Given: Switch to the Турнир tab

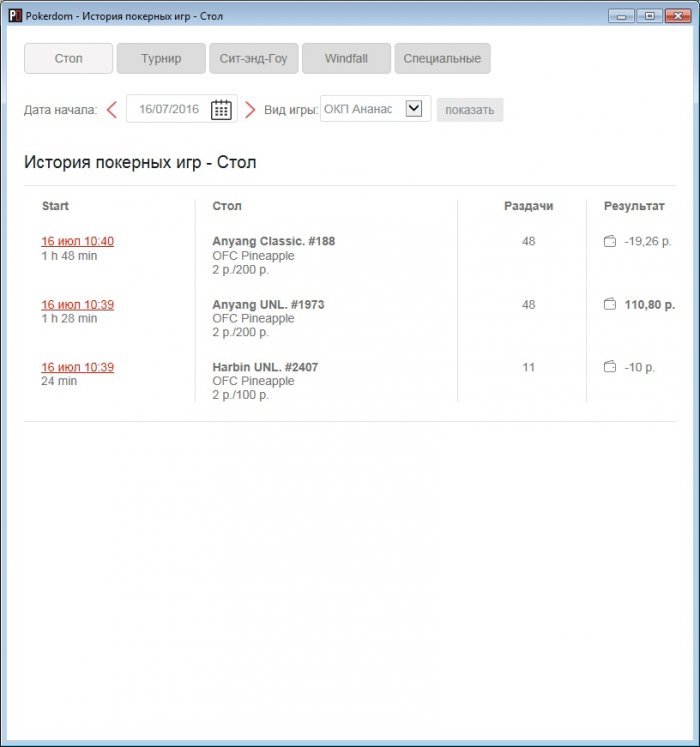Looking at the screenshot, I should [x=161, y=59].
